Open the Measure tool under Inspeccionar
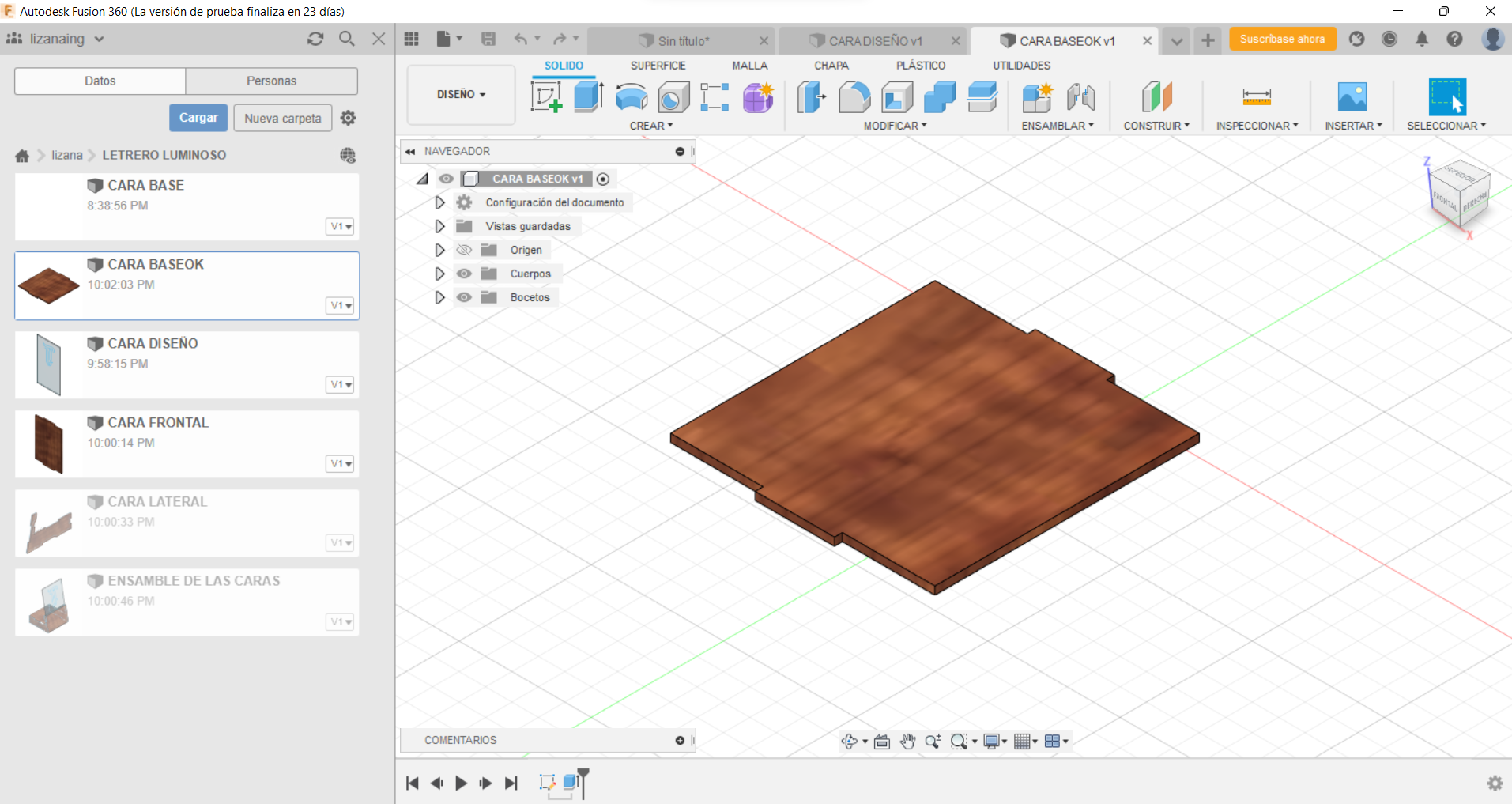1512x804 pixels. tap(1256, 97)
